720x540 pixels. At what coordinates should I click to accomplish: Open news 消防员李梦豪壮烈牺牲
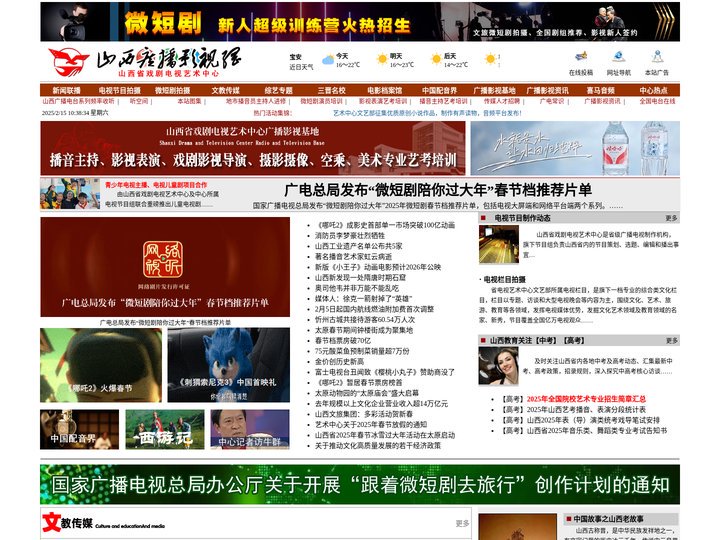350,236
